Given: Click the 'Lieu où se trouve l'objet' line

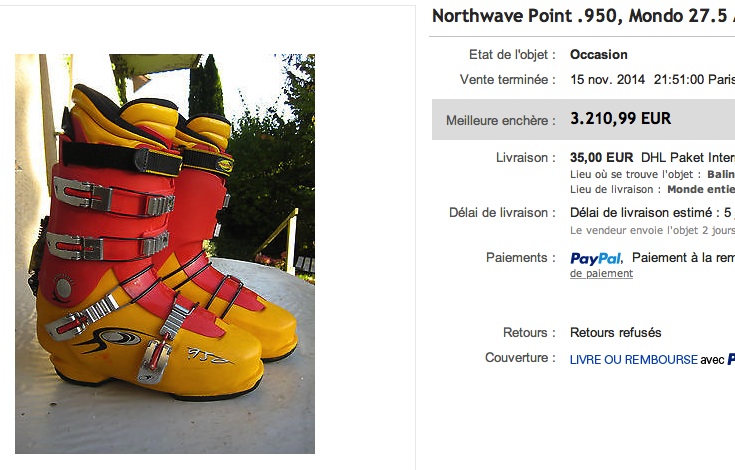Looking at the screenshot, I should coord(652,174).
